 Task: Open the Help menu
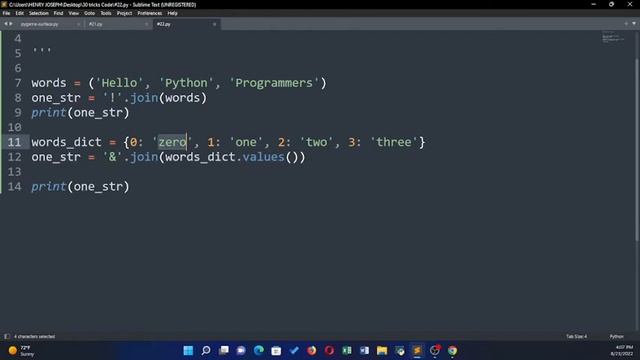[x=172, y=13]
